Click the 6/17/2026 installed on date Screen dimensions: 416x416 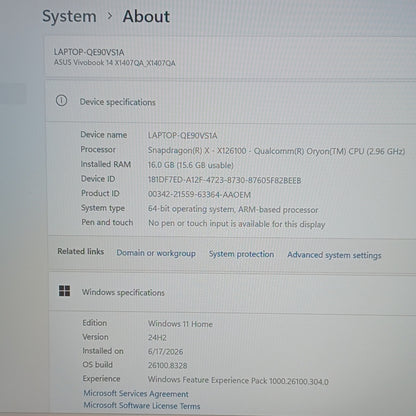tap(165, 351)
